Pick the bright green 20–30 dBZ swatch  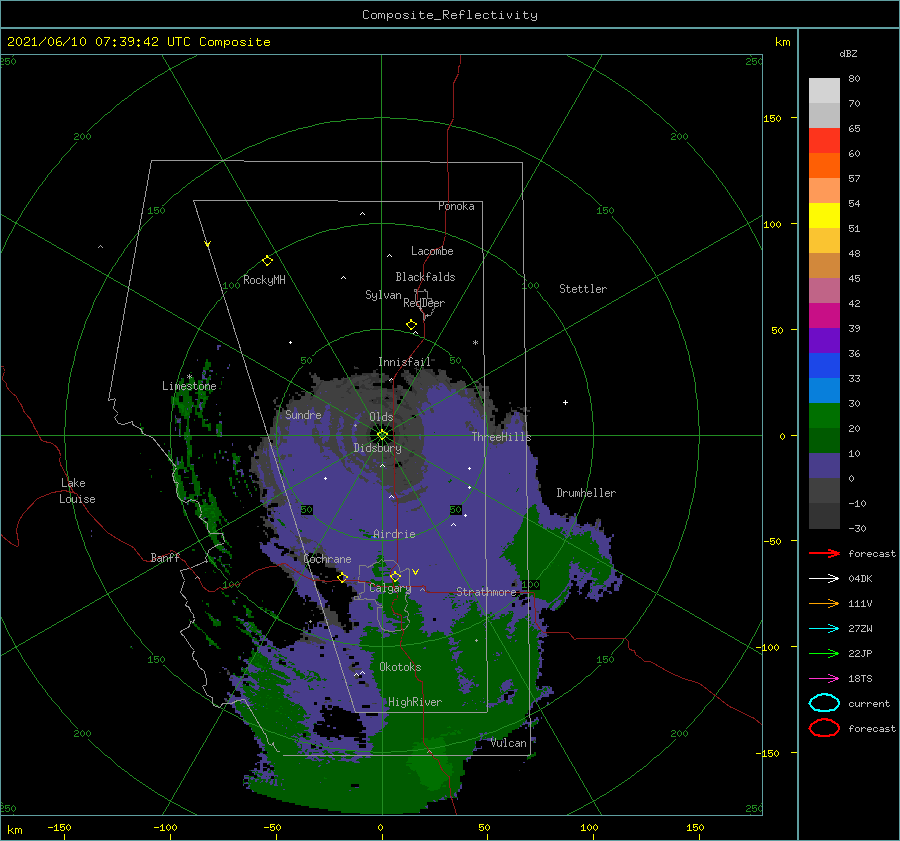[824, 415]
